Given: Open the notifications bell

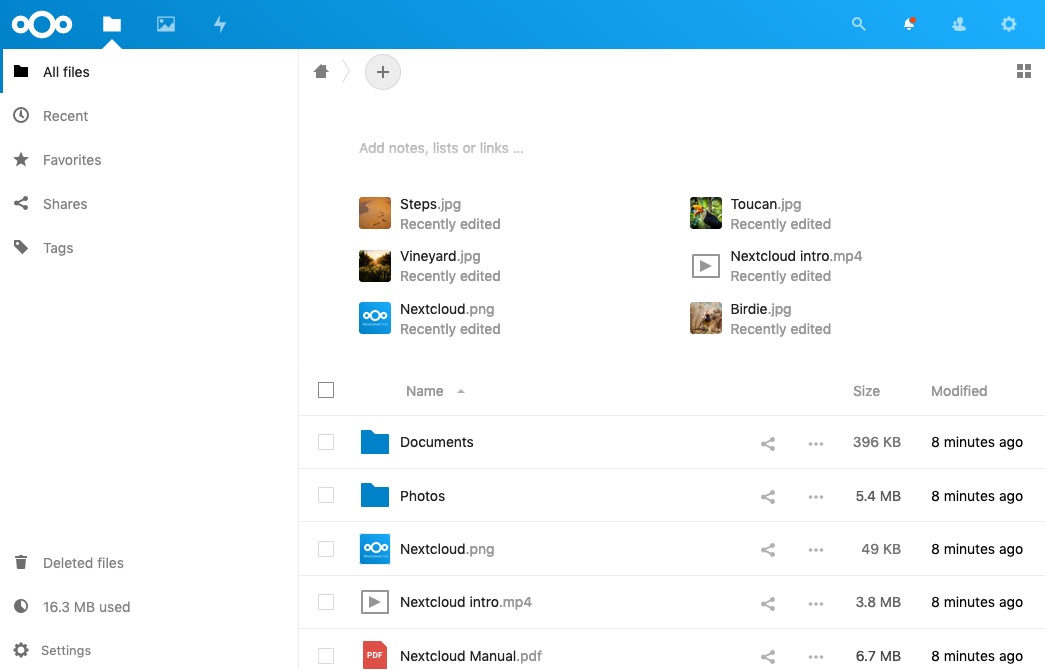Looking at the screenshot, I should click(908, 24).
